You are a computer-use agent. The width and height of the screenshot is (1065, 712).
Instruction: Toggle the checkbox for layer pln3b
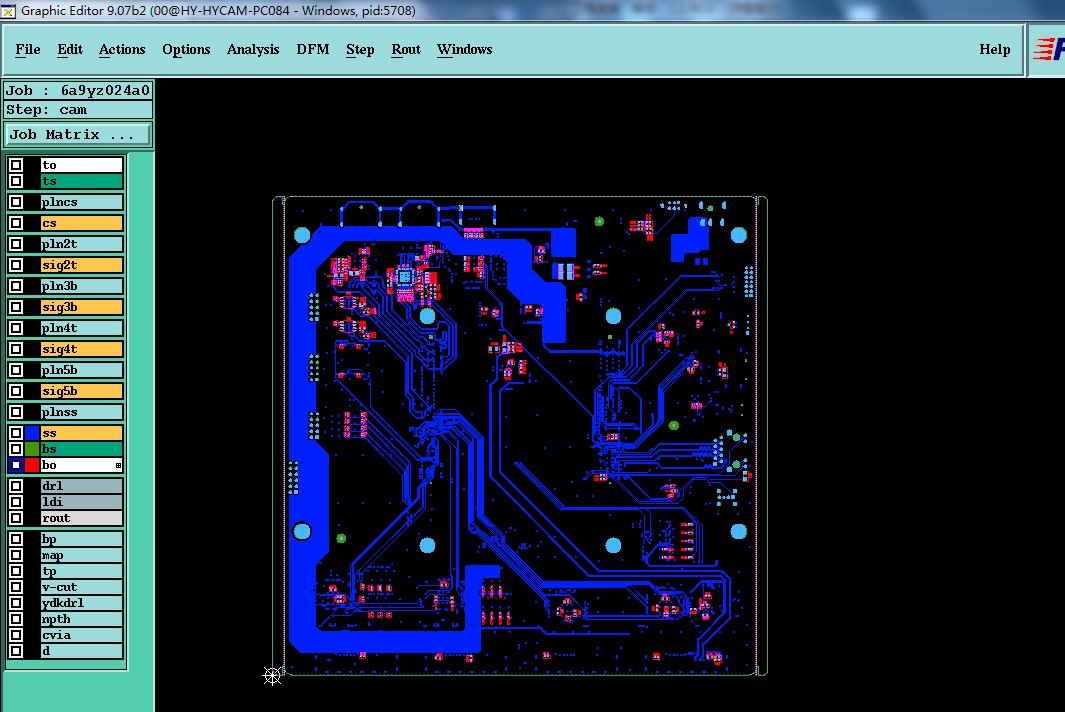16,286
